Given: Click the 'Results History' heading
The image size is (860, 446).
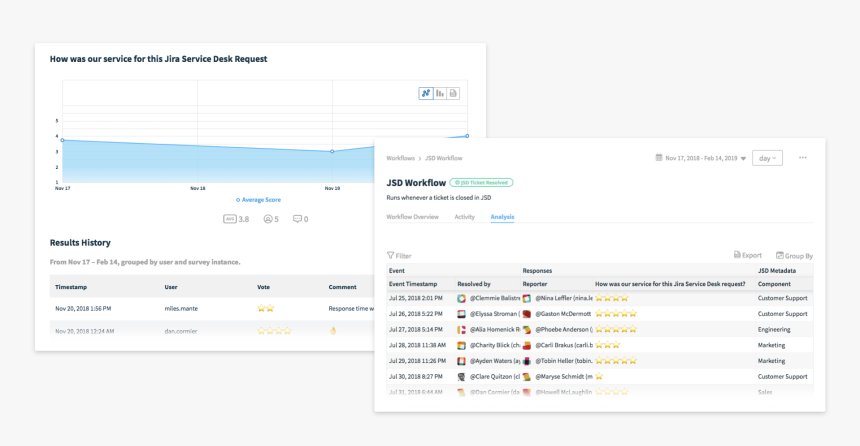Looking at the screenshot, I should pos(80,242).
